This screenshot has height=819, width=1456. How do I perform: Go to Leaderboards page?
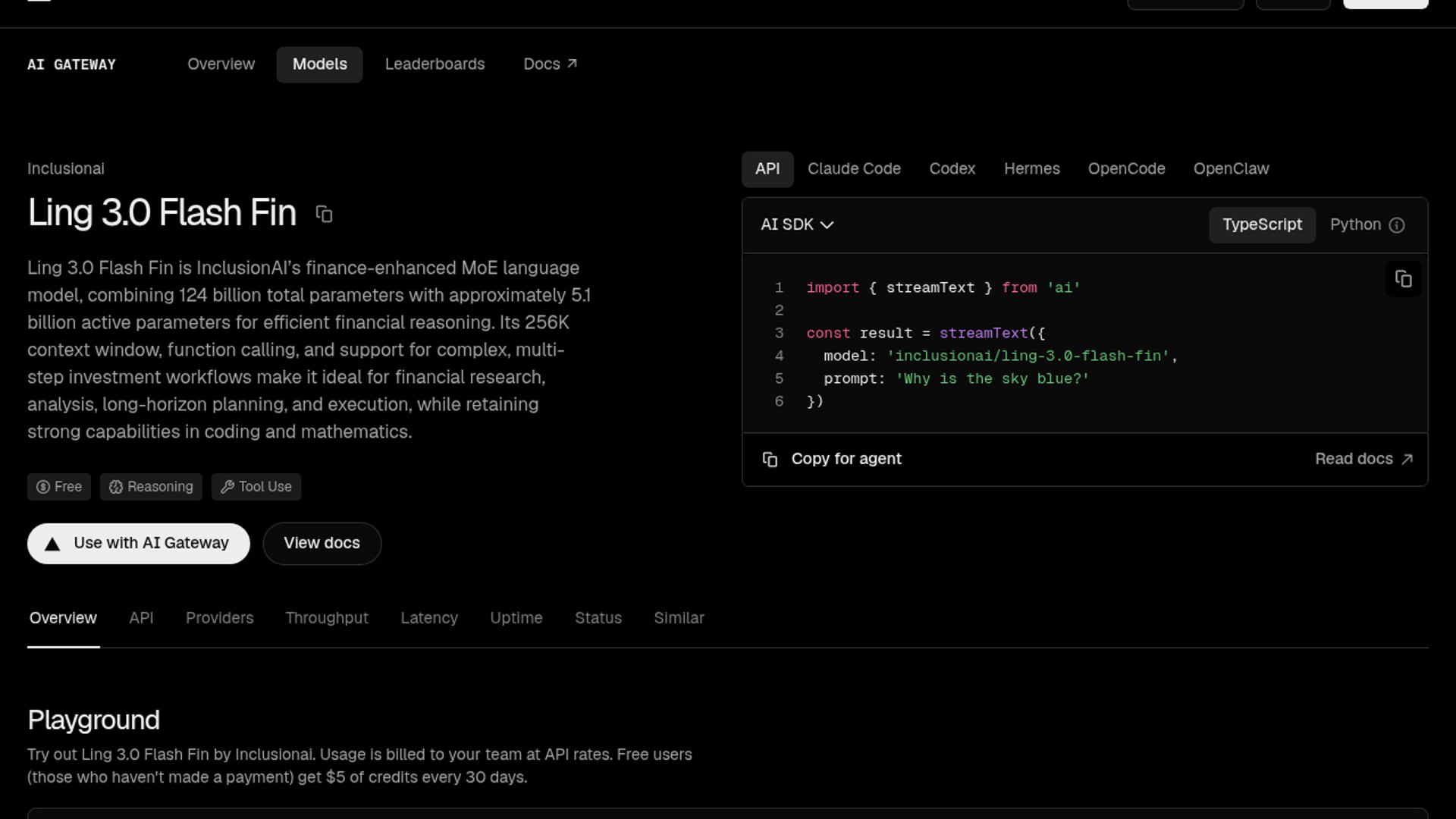point(435,64)
